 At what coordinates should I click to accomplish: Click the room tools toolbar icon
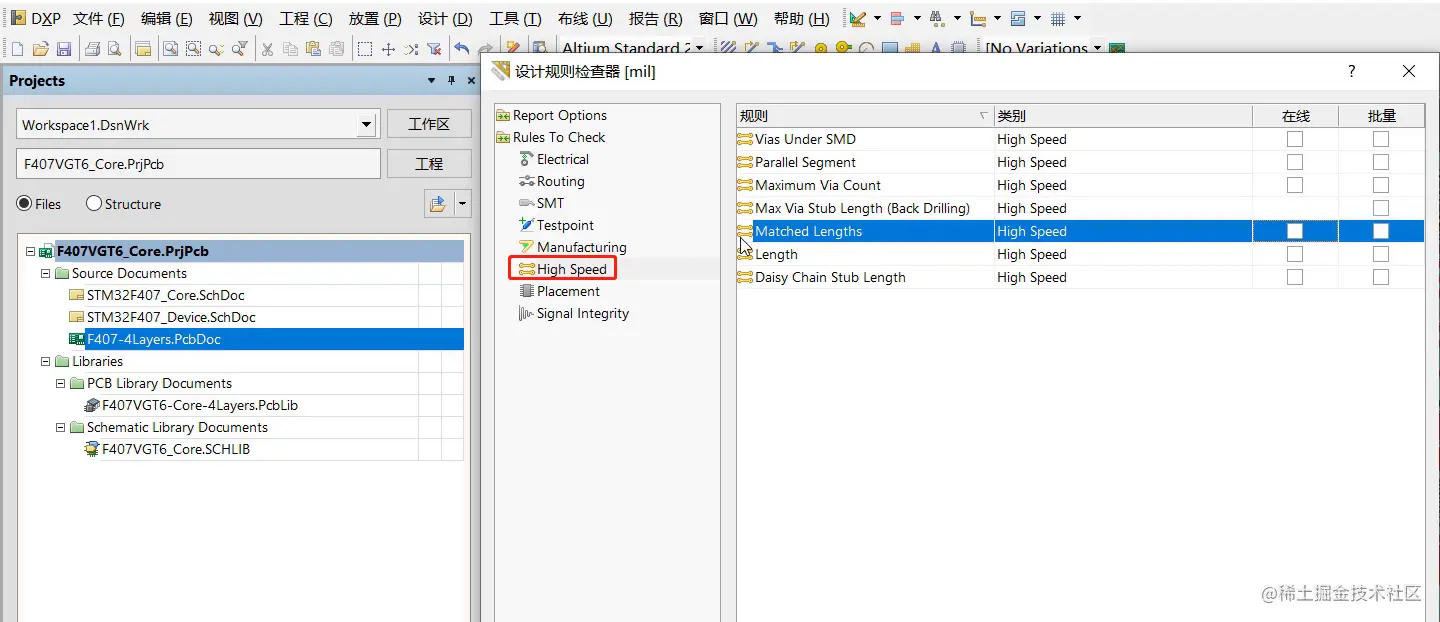tap(1018, 18)
